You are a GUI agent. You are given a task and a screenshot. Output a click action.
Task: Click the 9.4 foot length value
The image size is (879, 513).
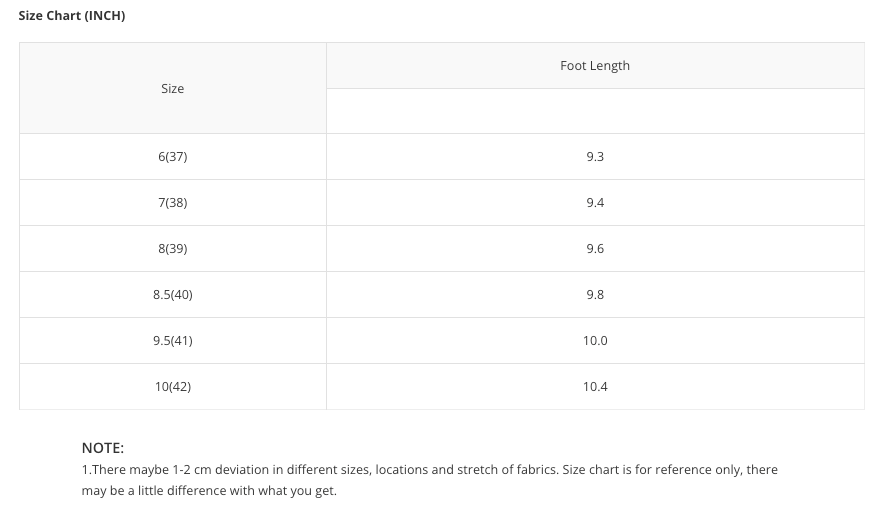click(594, 203)
